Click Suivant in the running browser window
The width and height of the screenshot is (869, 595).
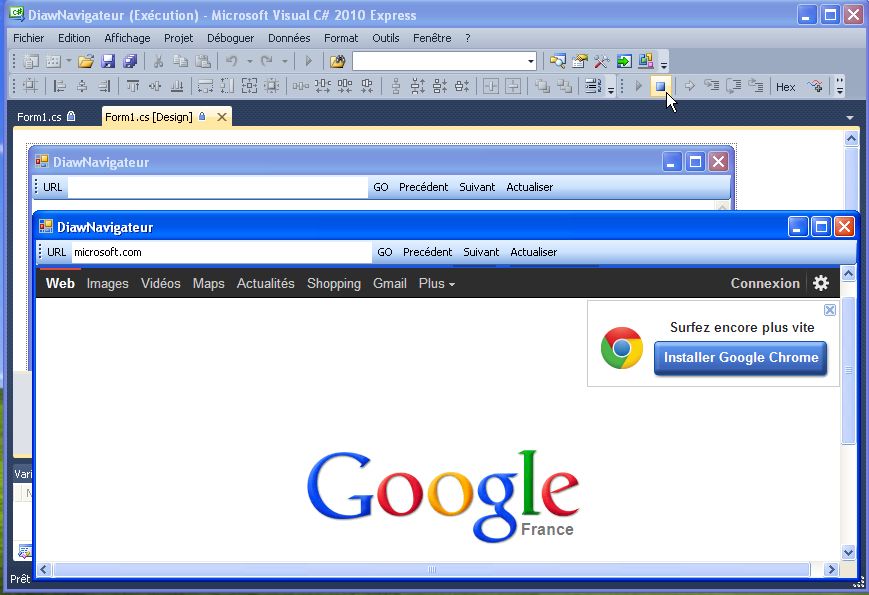point(481,252)
